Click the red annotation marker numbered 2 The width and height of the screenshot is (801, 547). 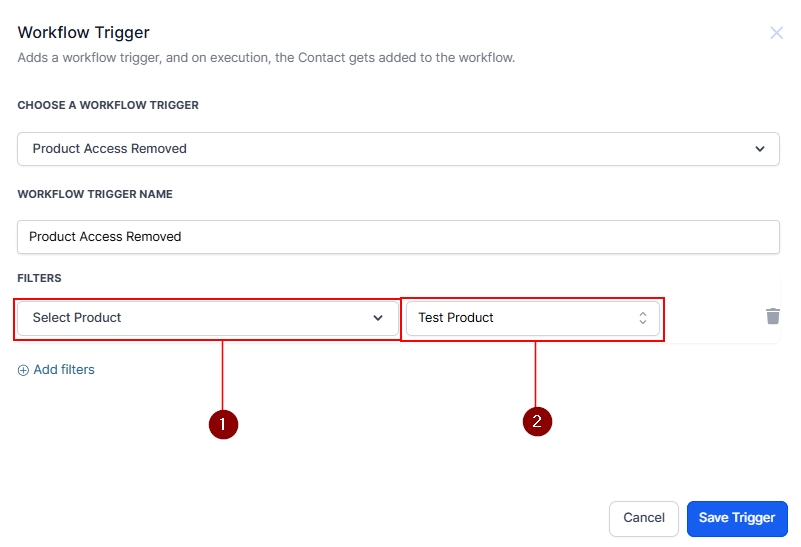[x=537, y=421]
